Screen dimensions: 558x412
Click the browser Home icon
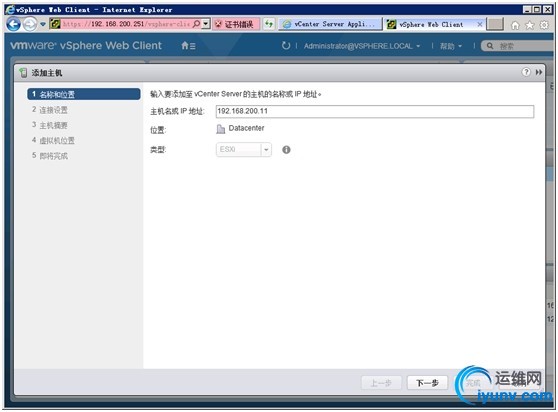tap(515, 25)
